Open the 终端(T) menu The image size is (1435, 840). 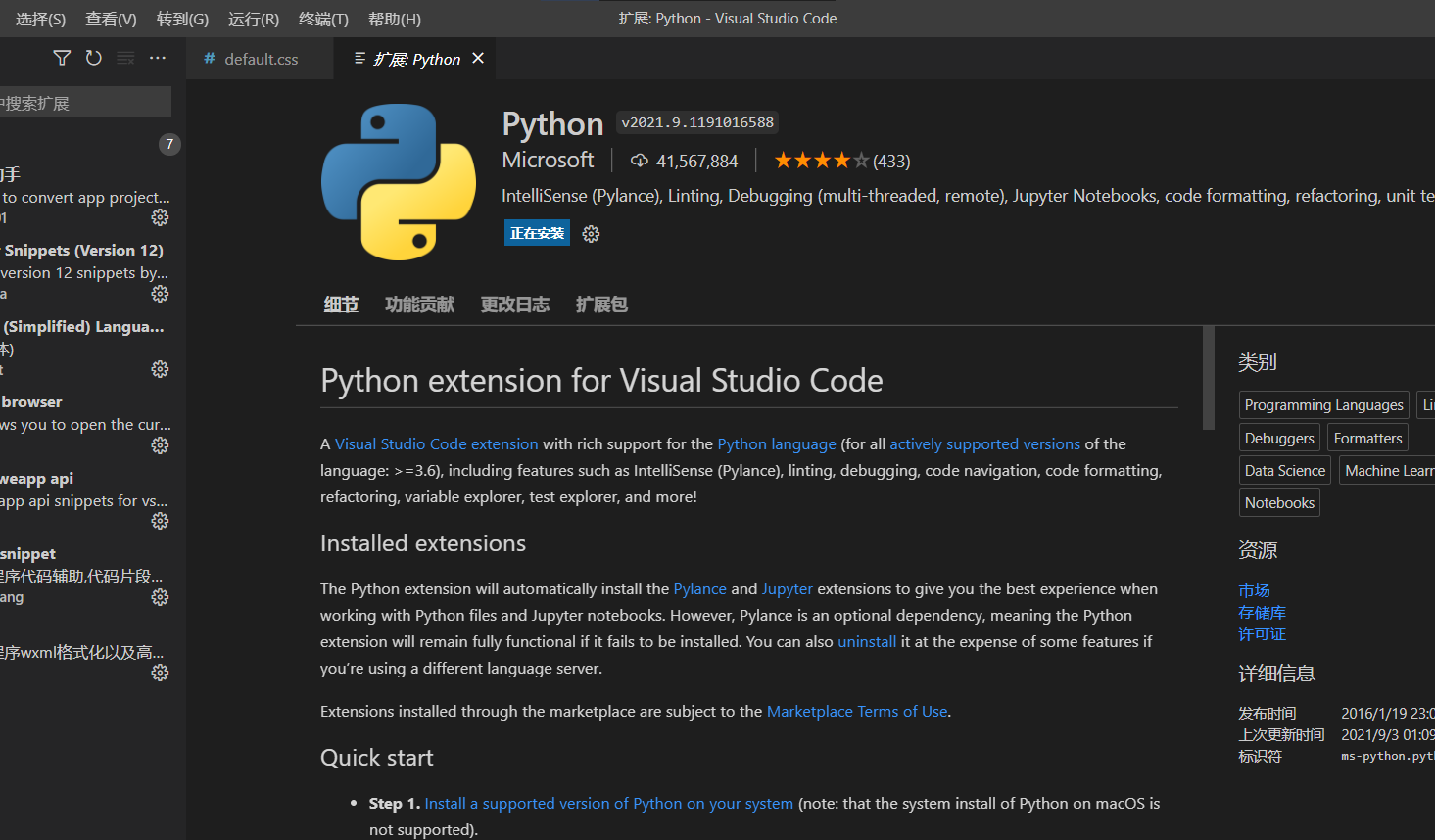click(323, 19)
